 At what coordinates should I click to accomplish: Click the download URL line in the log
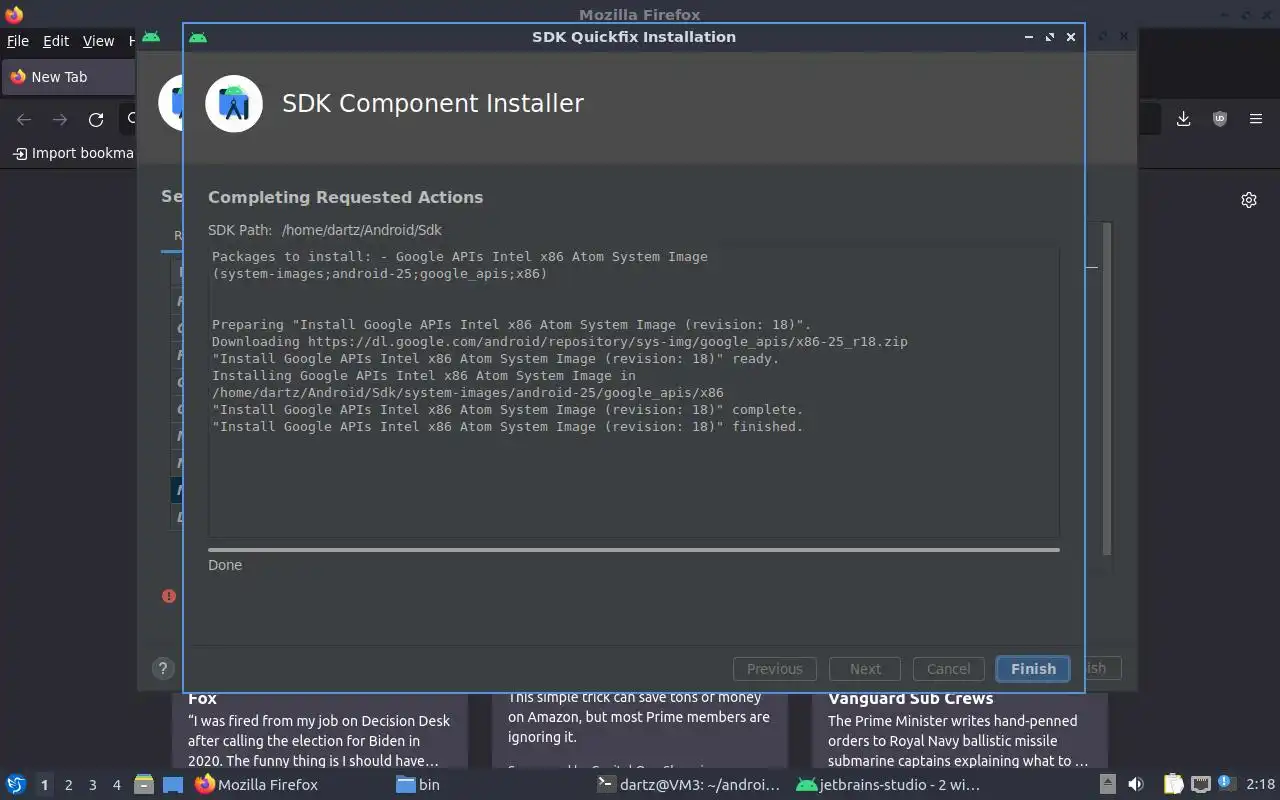tap(560, 342)
